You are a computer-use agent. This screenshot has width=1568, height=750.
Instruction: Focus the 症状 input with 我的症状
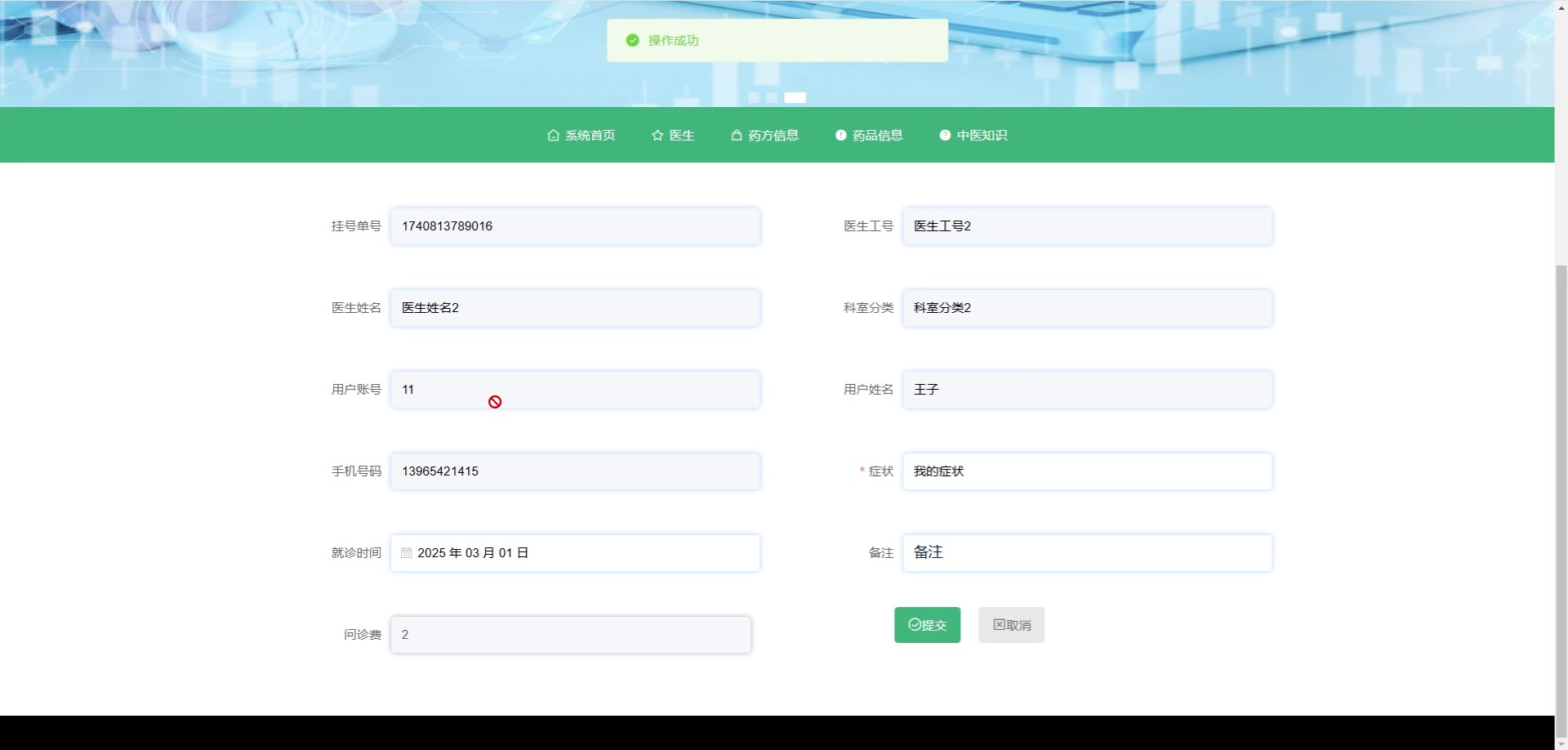(x=1087, y=471)
